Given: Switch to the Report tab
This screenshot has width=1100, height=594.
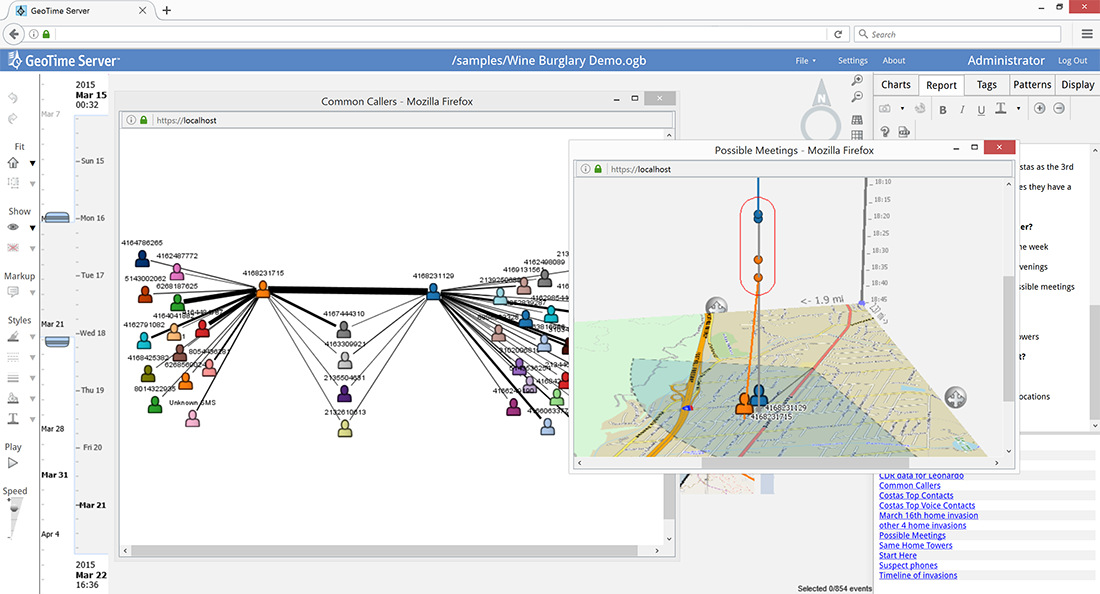Looking at the screenshot, I should point(941,85).
